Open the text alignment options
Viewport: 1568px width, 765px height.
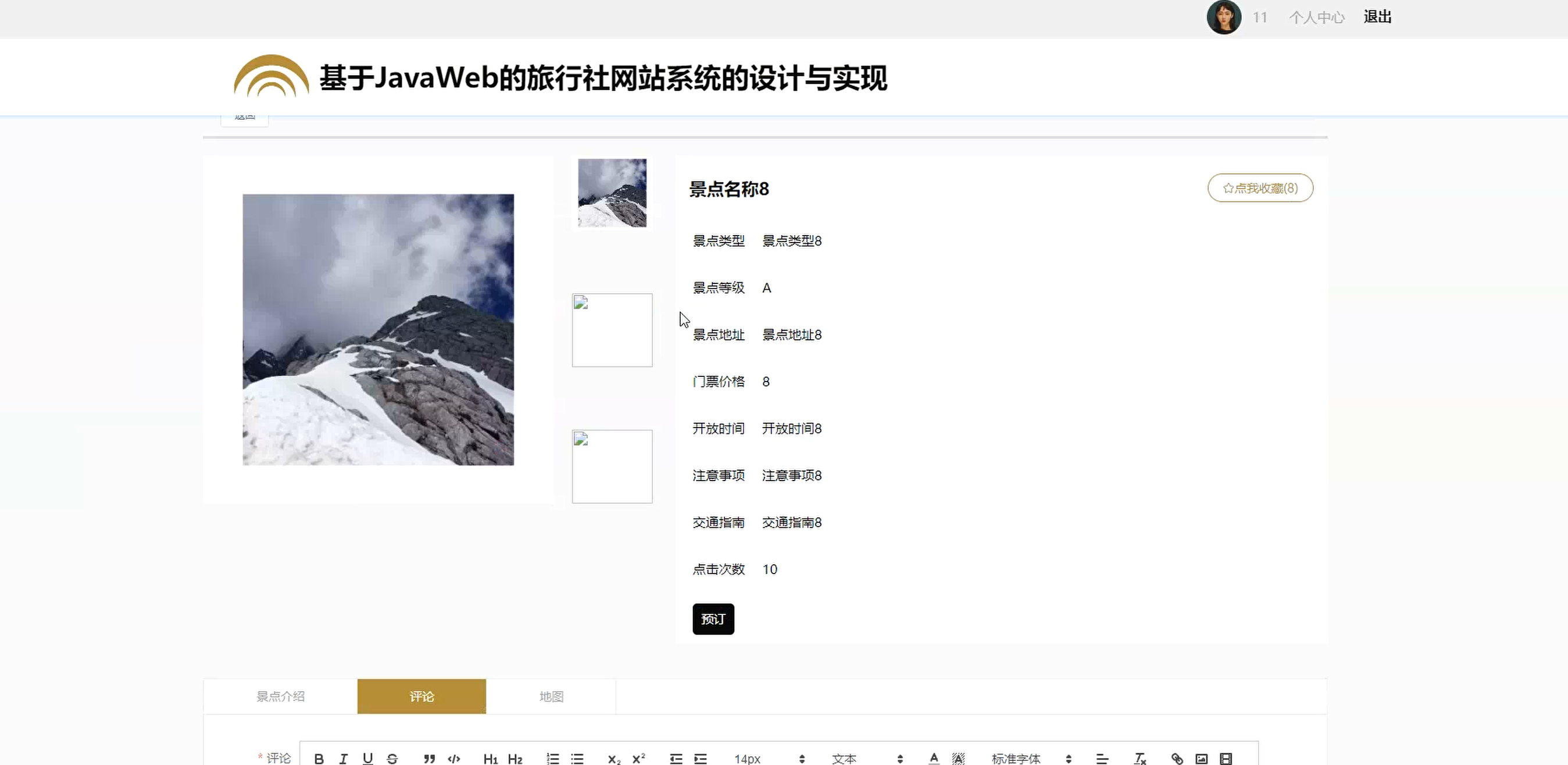click(1102, 758)
